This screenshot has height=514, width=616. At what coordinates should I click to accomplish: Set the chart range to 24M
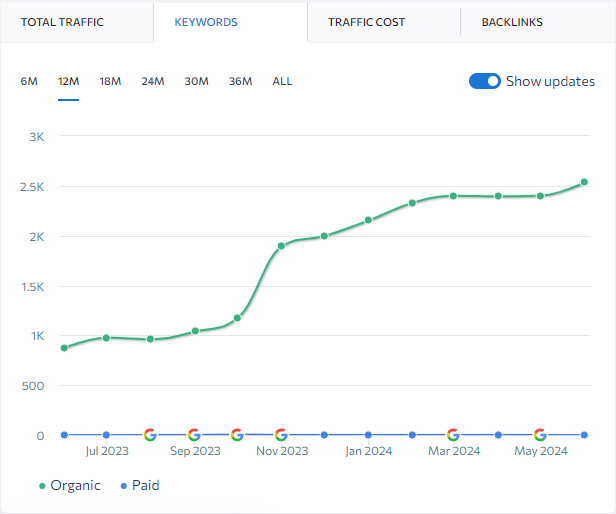click(152, 82)
